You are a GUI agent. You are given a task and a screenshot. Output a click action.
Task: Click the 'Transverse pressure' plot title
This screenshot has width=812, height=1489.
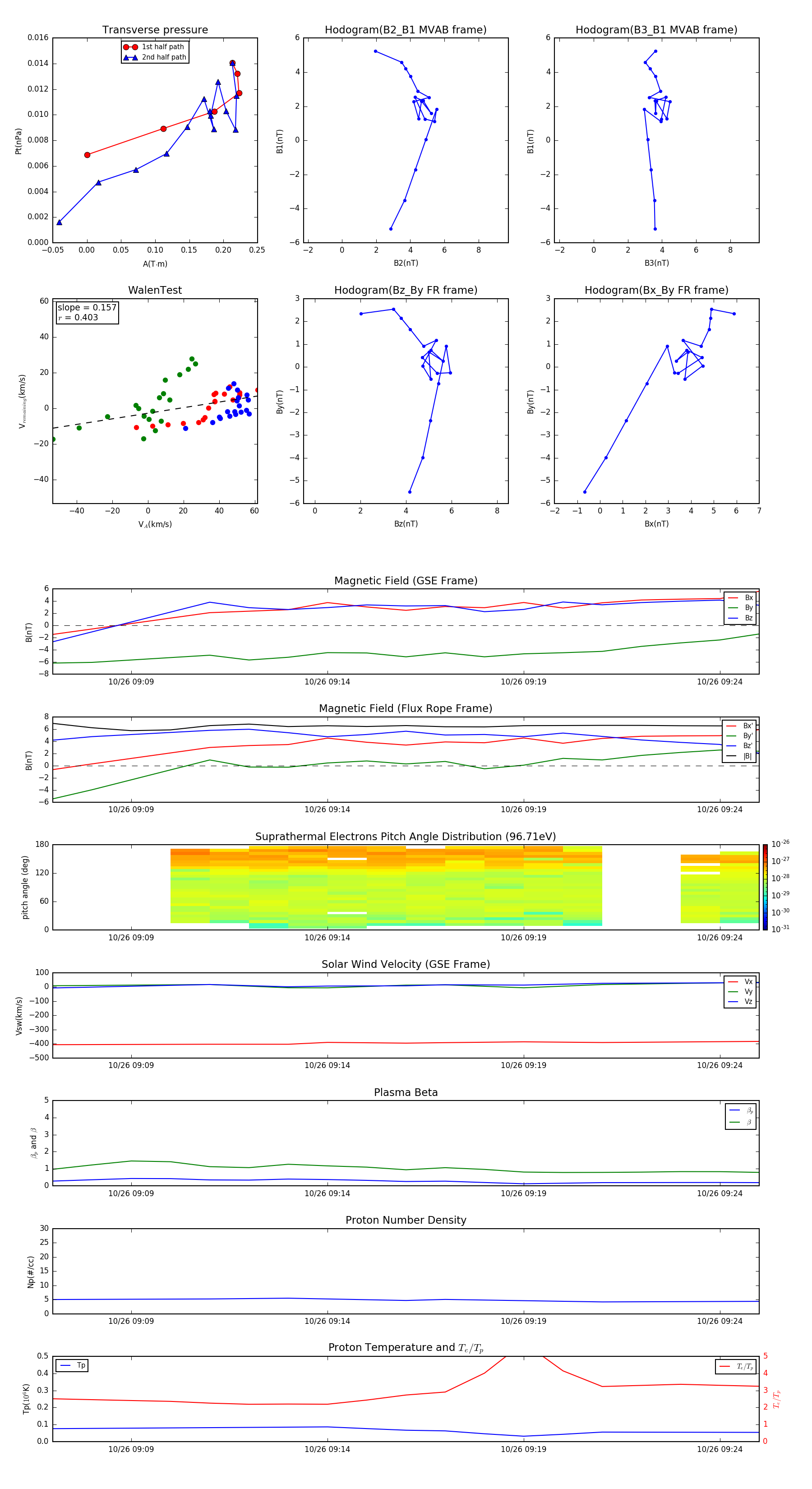tap(155, 30)
